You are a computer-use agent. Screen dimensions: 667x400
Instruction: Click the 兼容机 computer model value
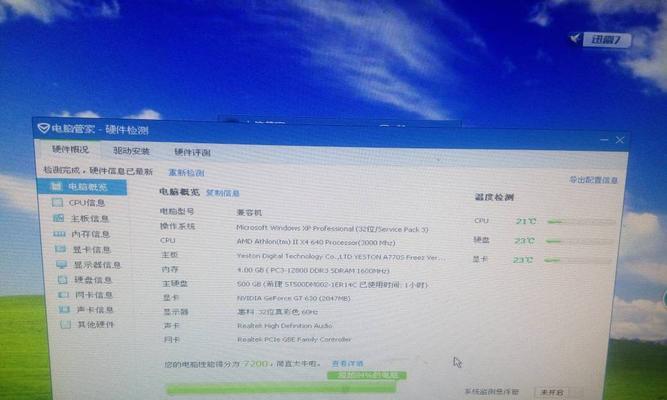(249, 212)
